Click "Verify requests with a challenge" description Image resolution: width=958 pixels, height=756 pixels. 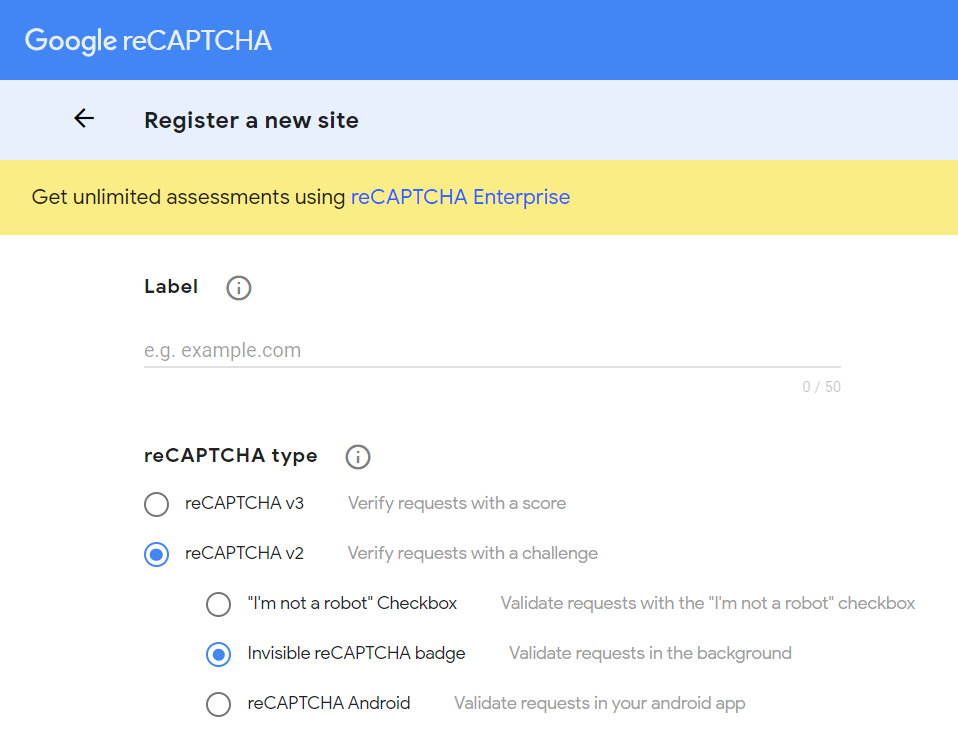[x=473, y=553]
